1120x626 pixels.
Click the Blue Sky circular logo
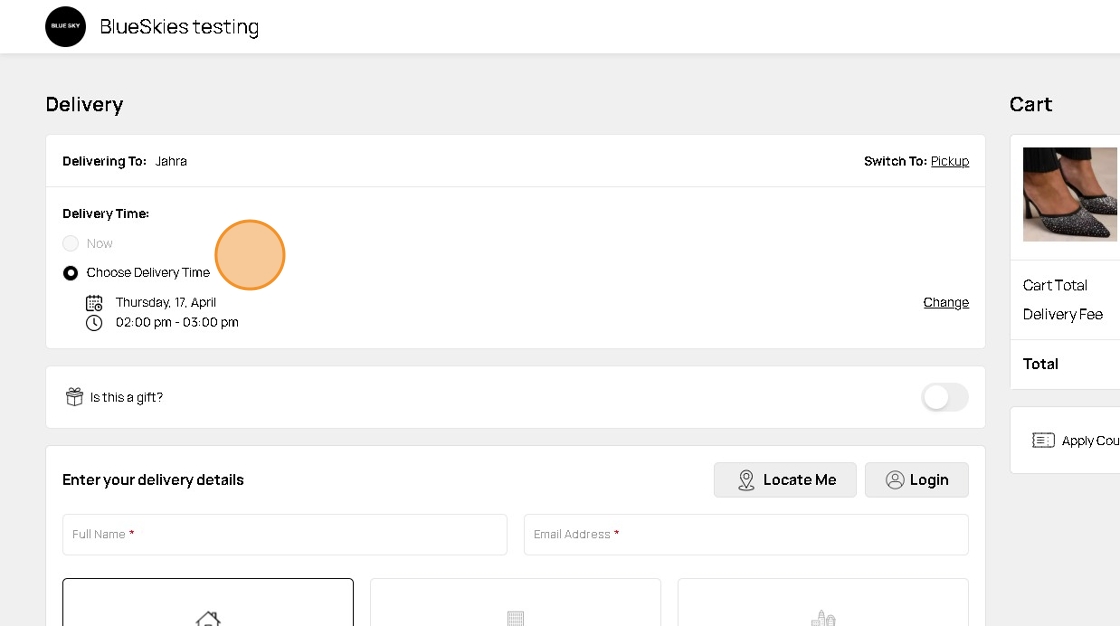click(66, 27)
